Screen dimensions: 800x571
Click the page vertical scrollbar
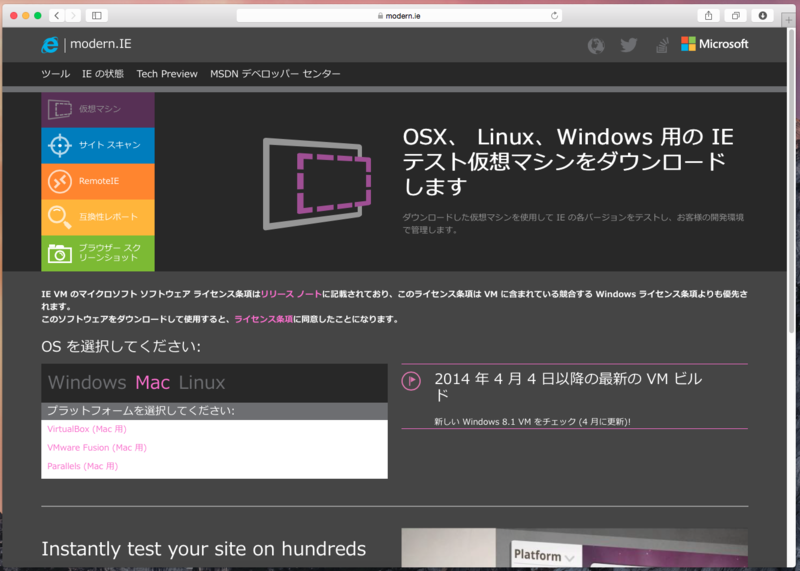(x=792, y=182)
